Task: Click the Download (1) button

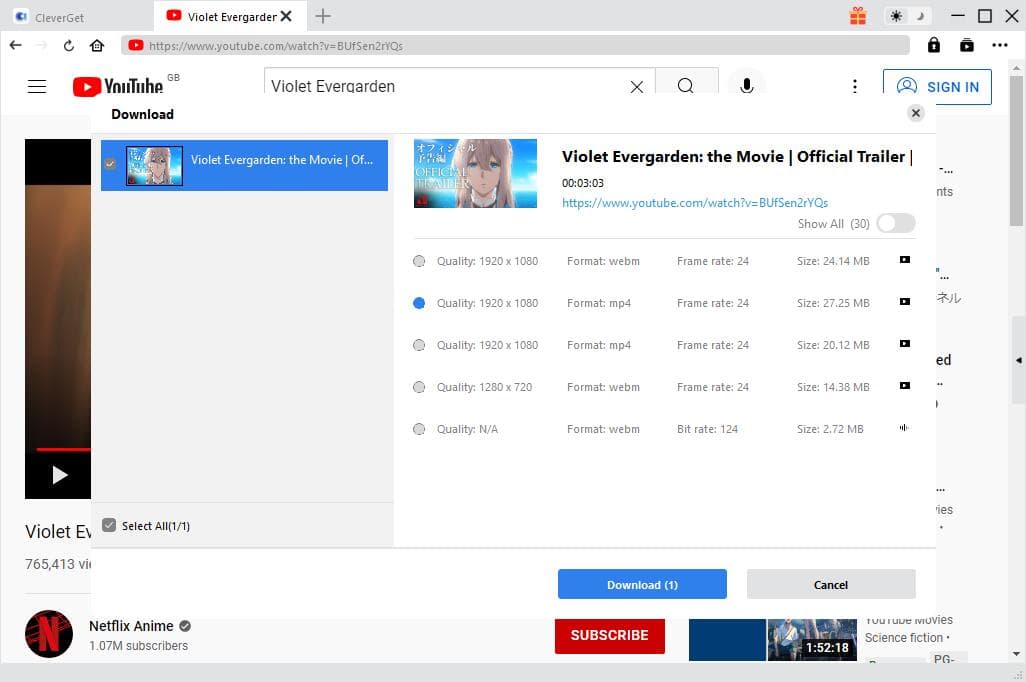Action: [642, 584]
